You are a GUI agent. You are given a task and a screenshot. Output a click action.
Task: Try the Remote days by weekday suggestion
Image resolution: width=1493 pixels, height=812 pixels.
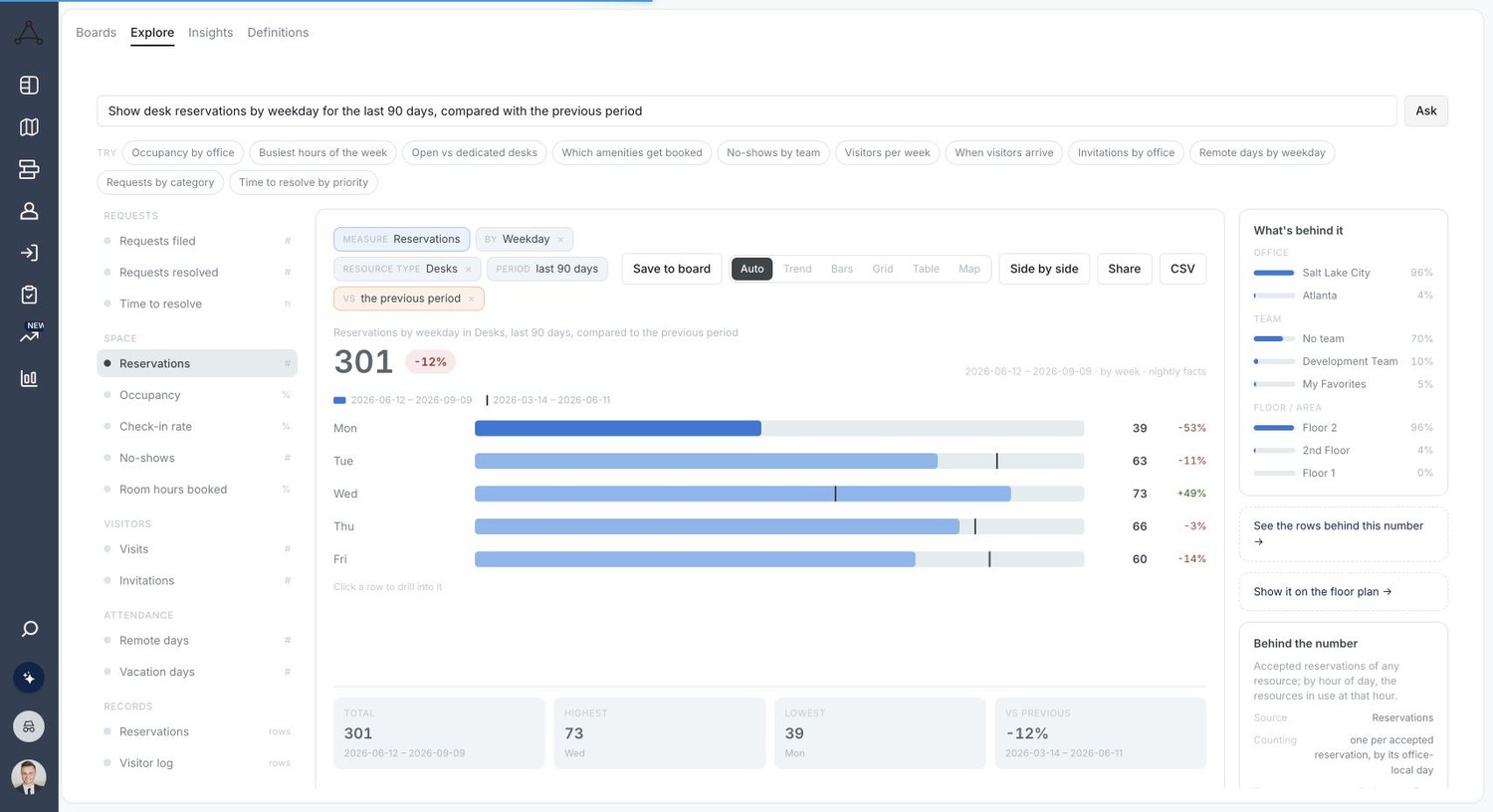click(x=1262, y=152)
